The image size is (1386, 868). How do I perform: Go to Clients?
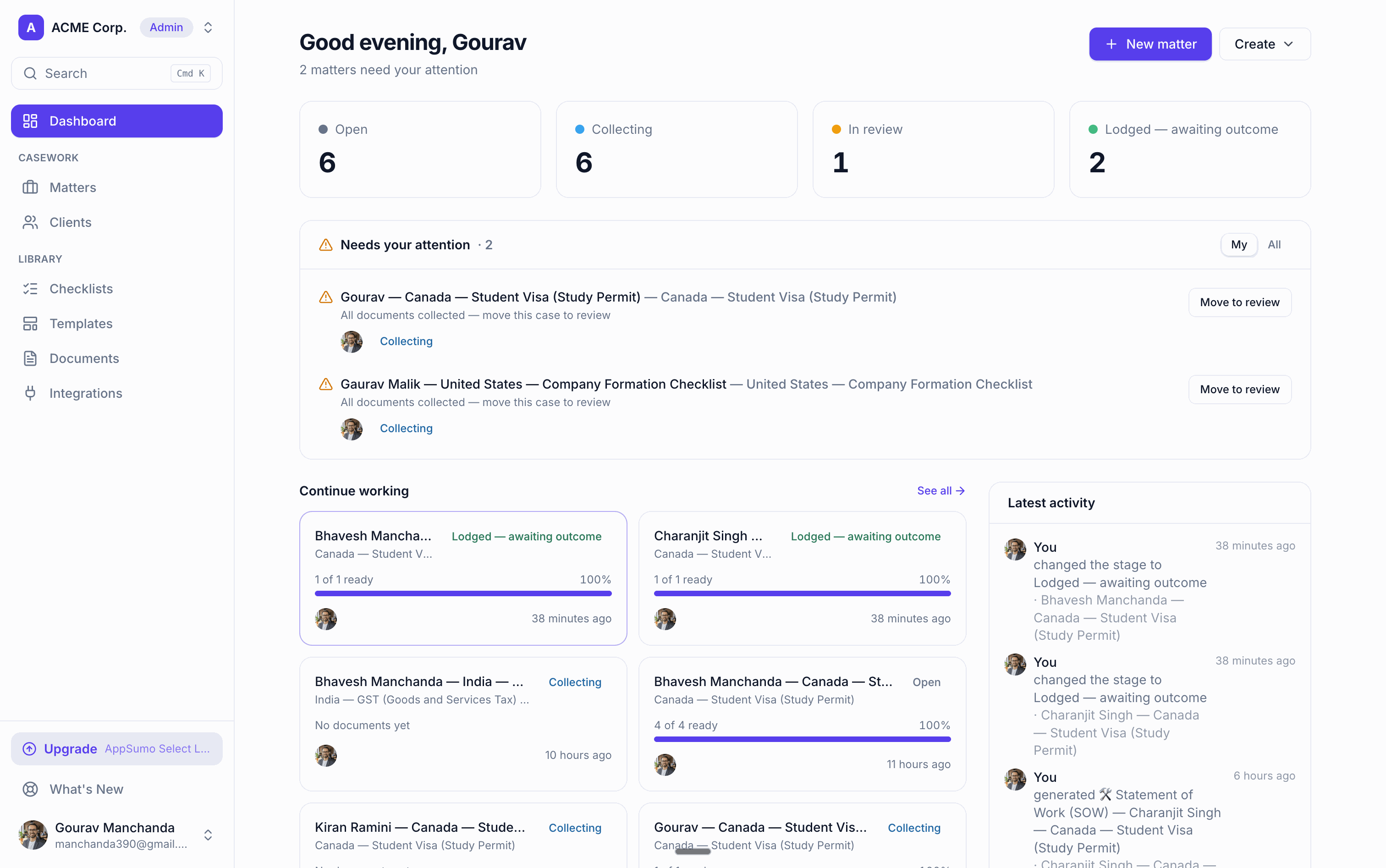click(x=116, y=223)
